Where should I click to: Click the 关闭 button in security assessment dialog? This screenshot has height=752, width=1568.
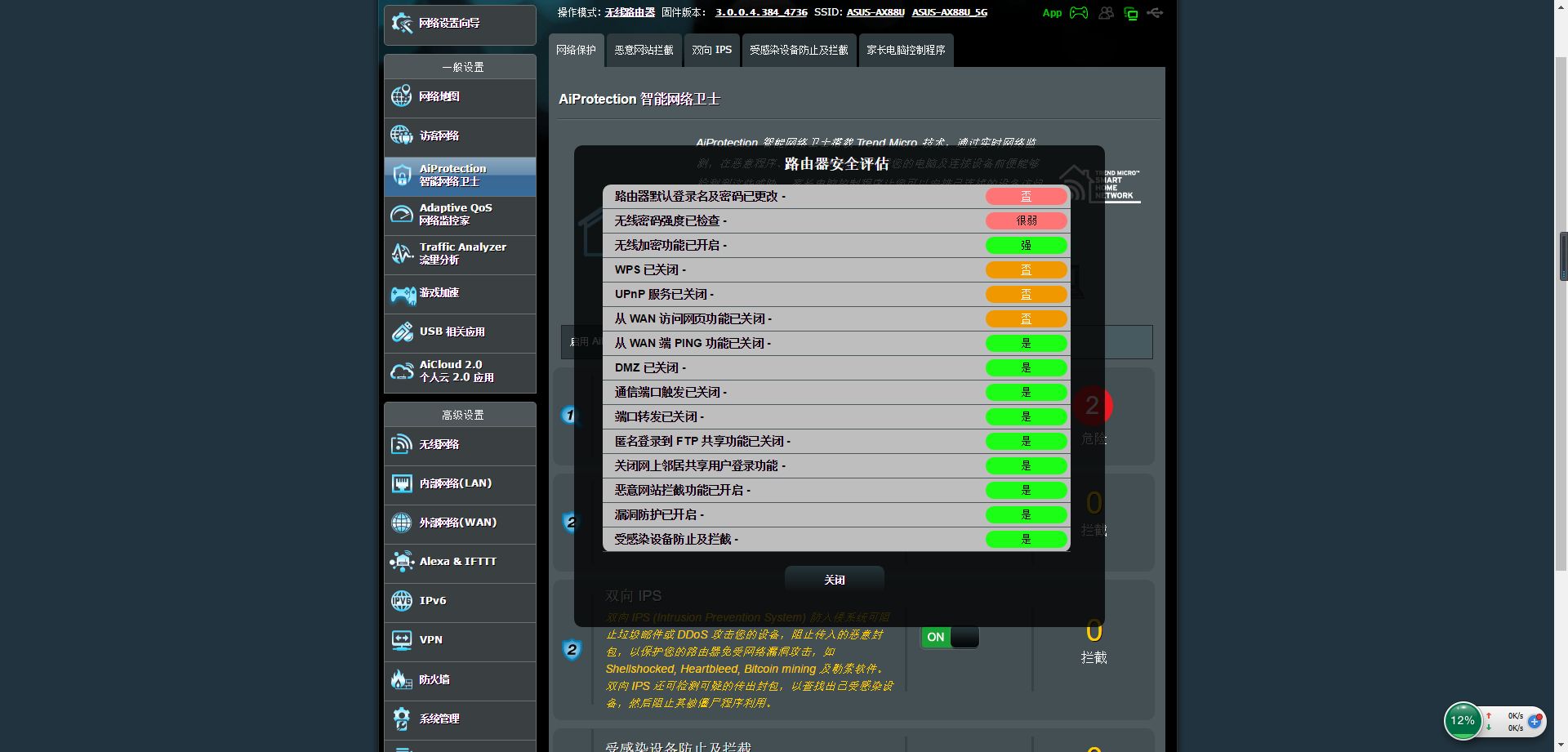coord(835,580)
